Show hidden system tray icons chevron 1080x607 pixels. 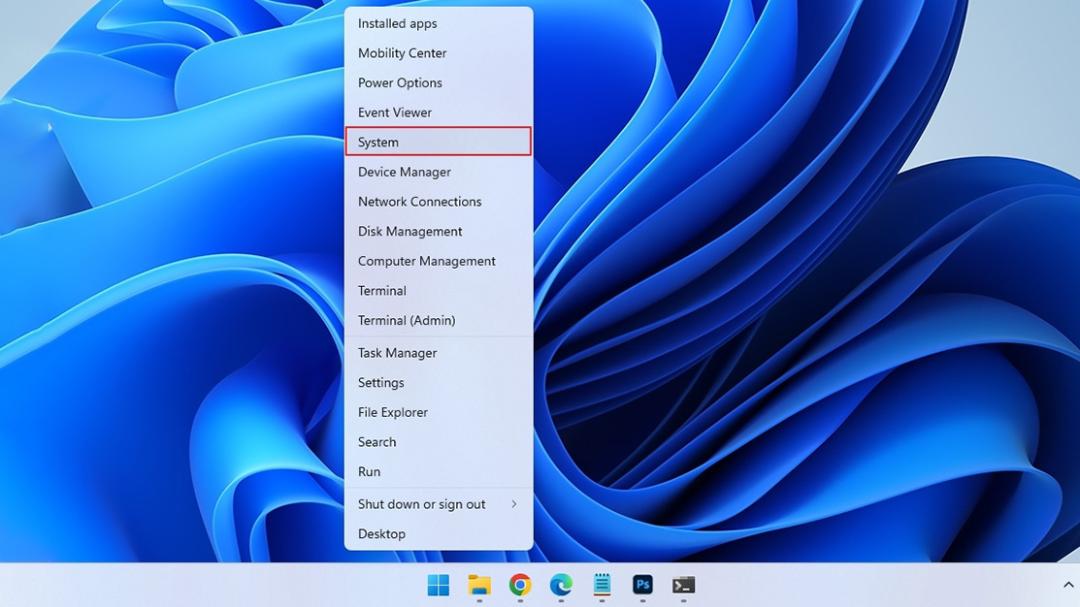1069,585
